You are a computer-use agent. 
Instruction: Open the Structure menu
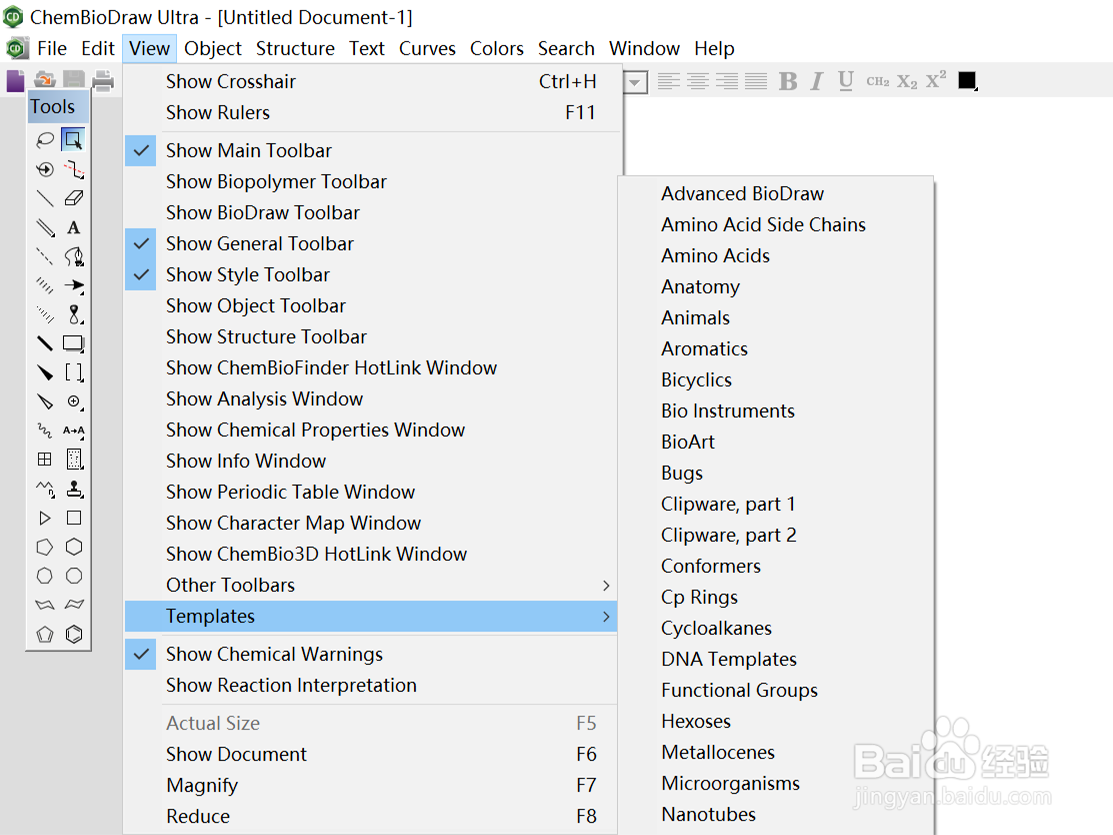pos(295,48)
